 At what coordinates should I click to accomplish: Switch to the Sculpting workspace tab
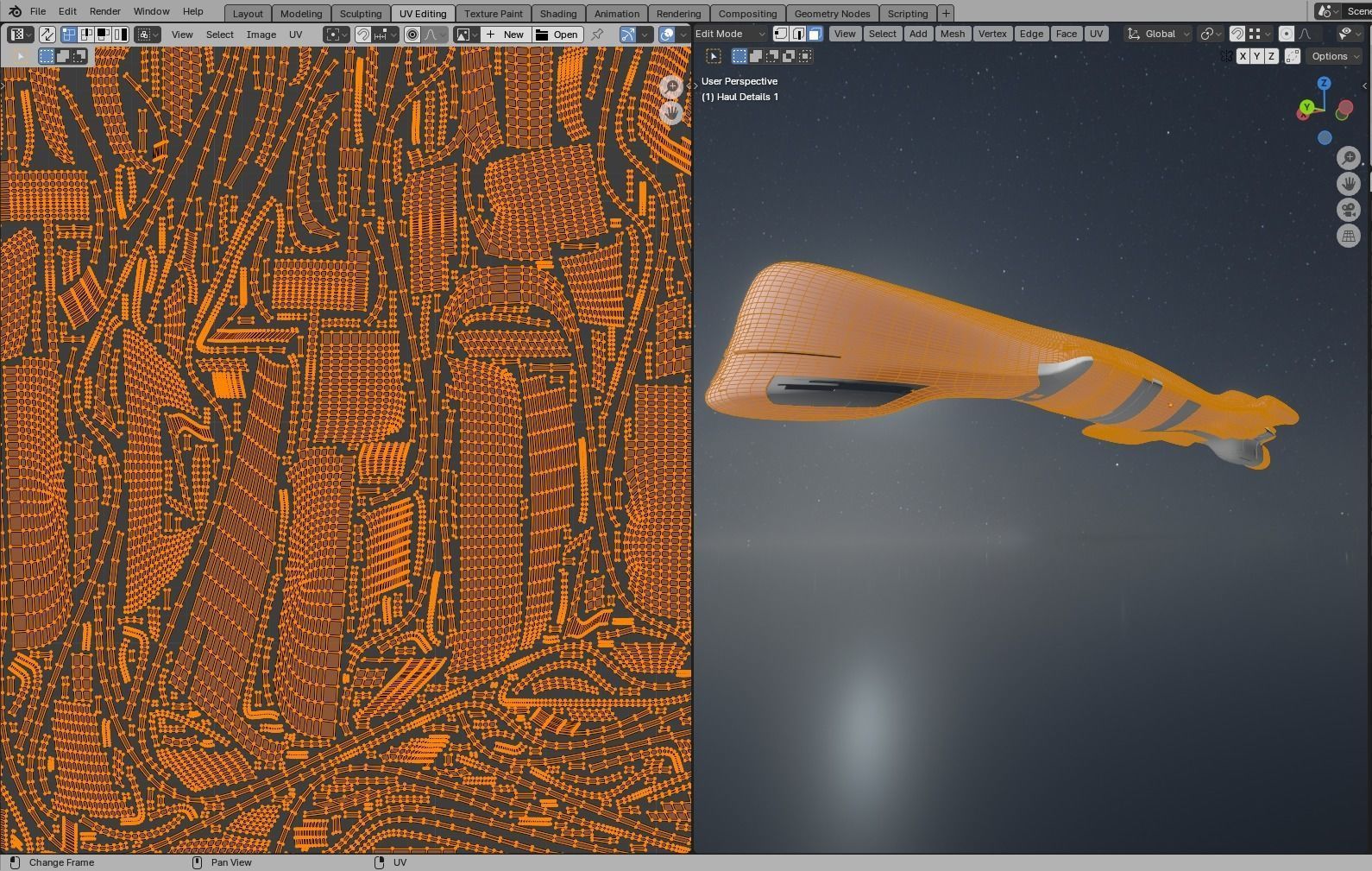click(x=361, y=14)
